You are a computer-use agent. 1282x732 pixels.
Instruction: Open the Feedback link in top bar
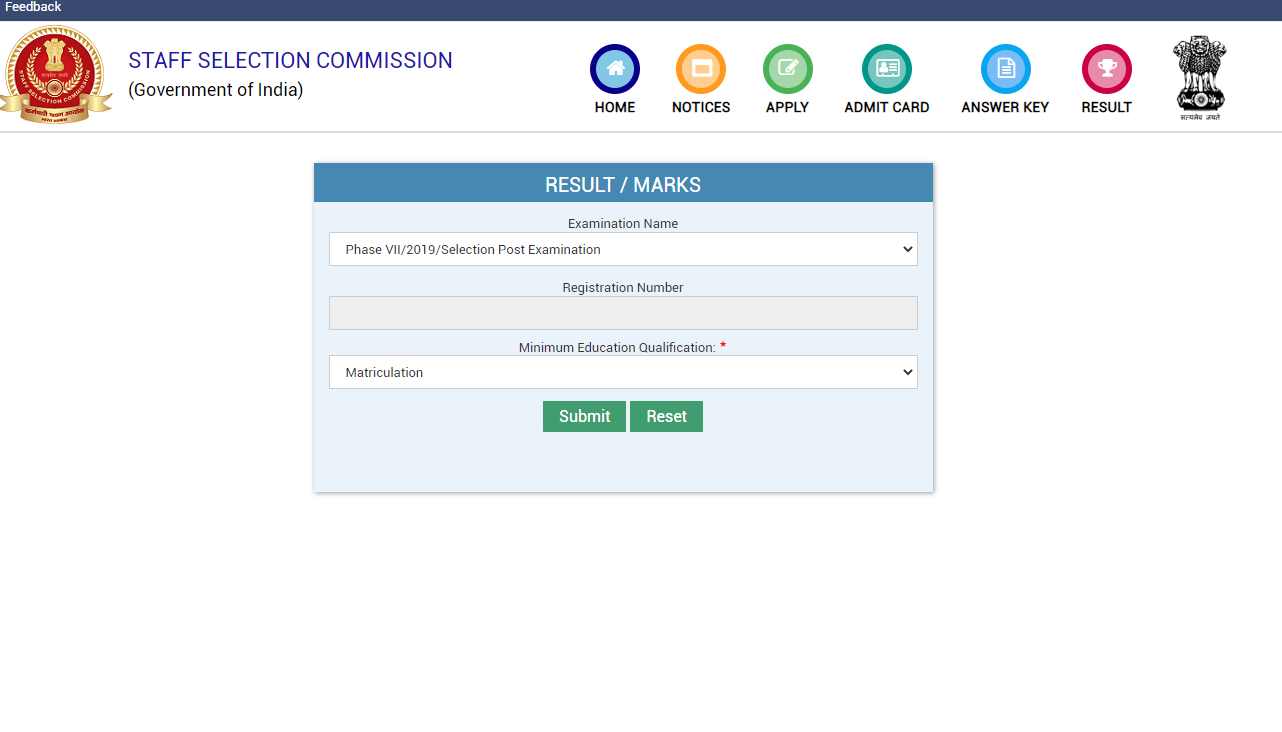point(33,7)
